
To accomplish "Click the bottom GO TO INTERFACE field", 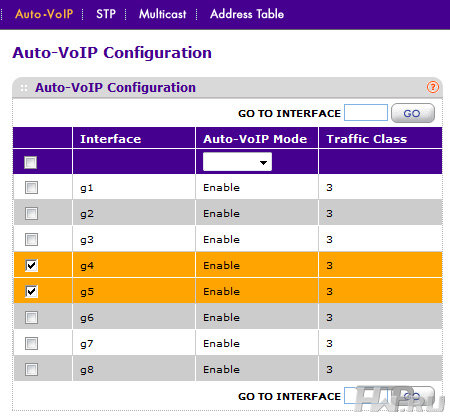I will (366, 396).
